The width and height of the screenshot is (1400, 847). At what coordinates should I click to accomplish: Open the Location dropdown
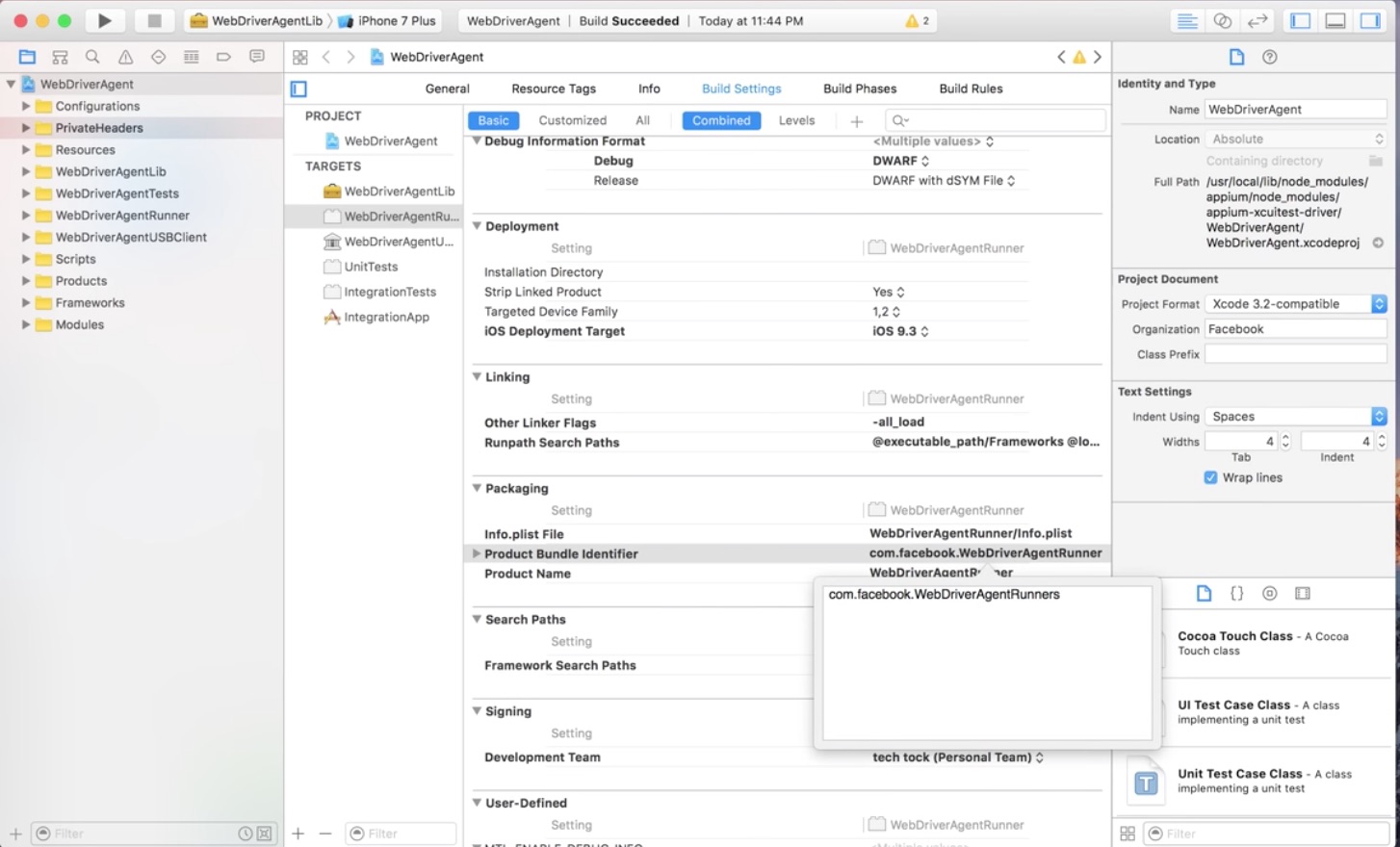1296,139
